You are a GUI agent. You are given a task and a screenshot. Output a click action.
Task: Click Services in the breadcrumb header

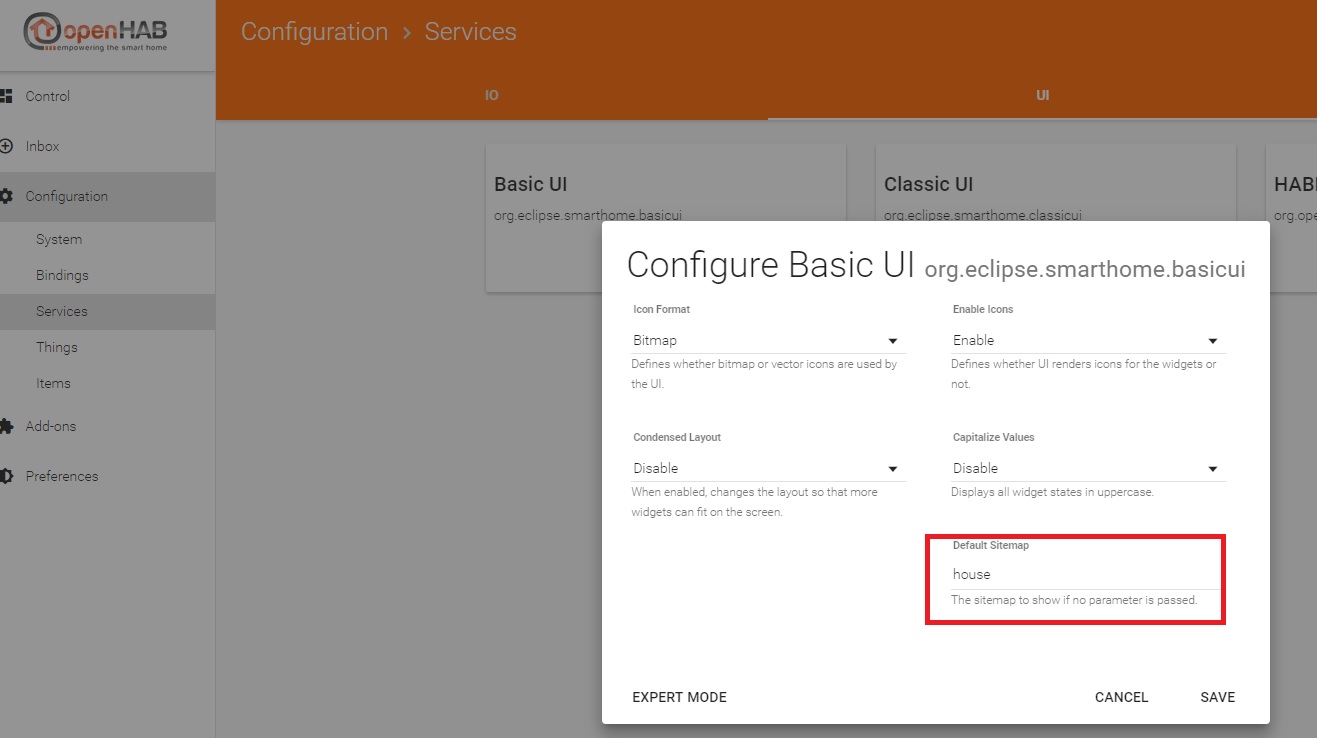click(470, 32)
